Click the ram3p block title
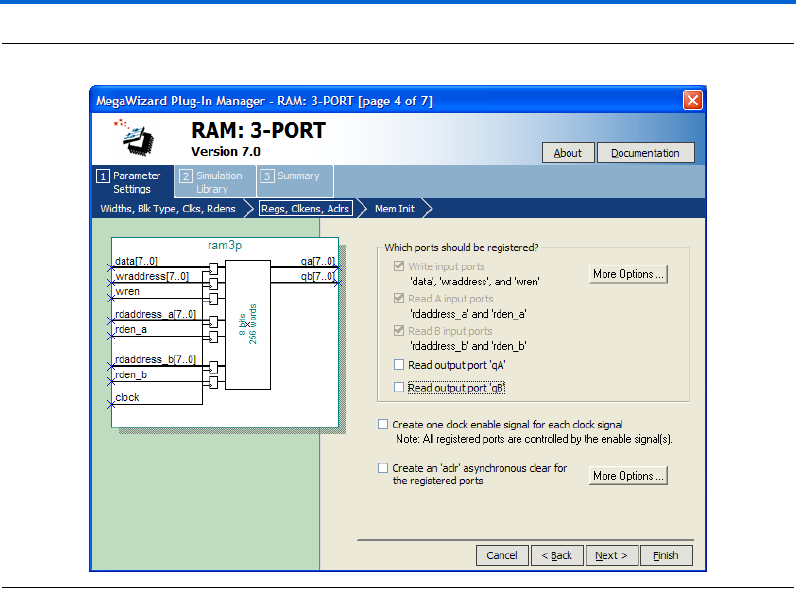 (x=225, y=245)
